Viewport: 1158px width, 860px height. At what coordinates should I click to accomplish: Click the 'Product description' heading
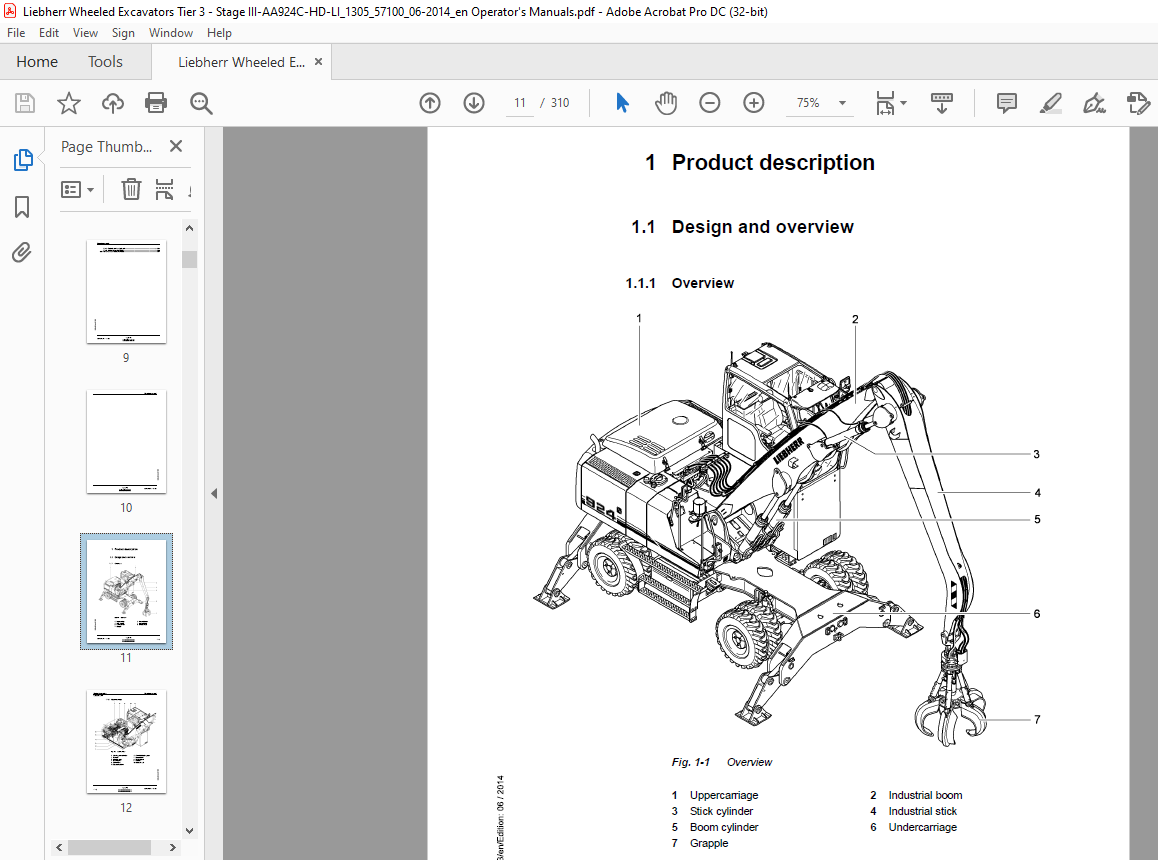772,163
